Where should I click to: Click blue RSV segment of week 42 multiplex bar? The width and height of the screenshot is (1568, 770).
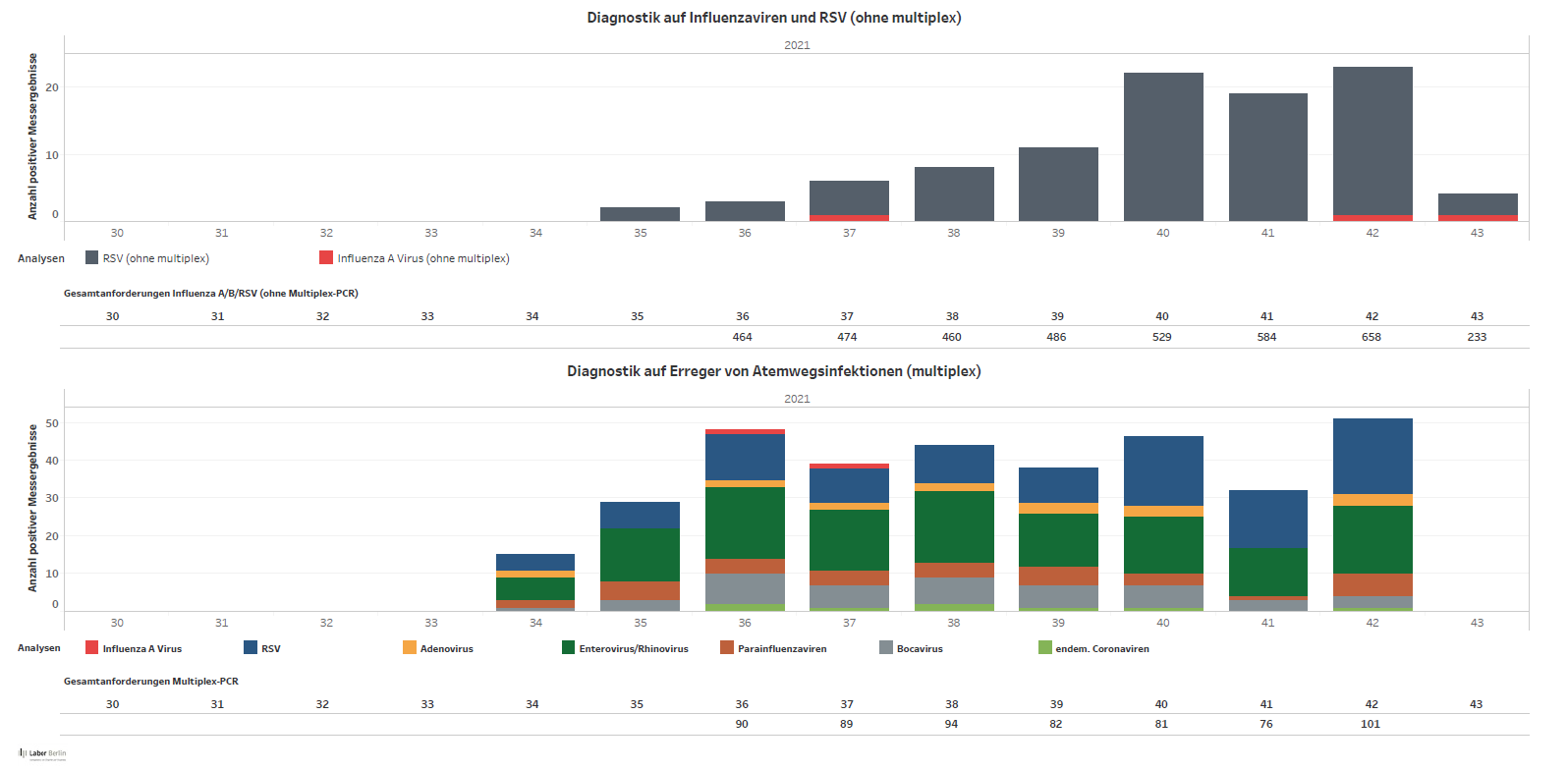pos(1372,456)
